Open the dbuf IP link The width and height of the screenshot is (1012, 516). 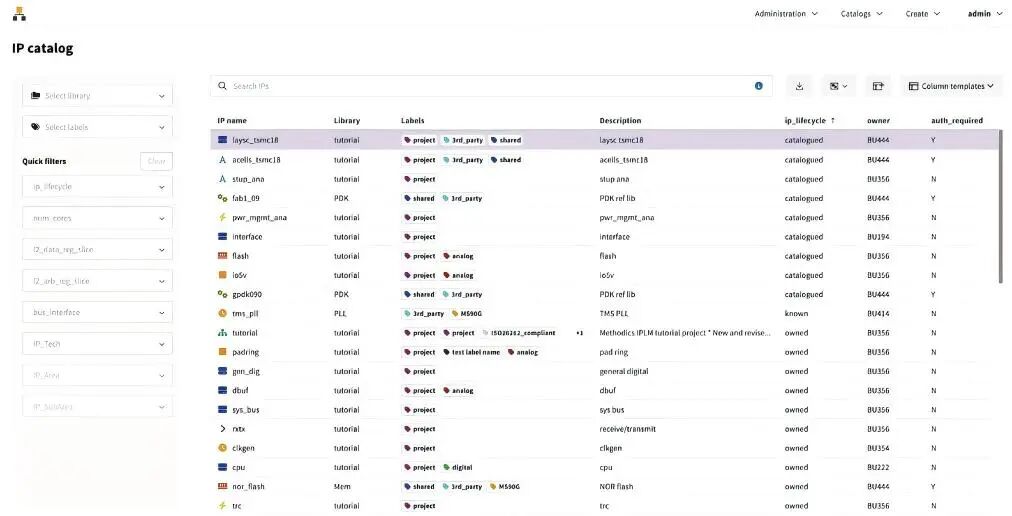(240, 391)
